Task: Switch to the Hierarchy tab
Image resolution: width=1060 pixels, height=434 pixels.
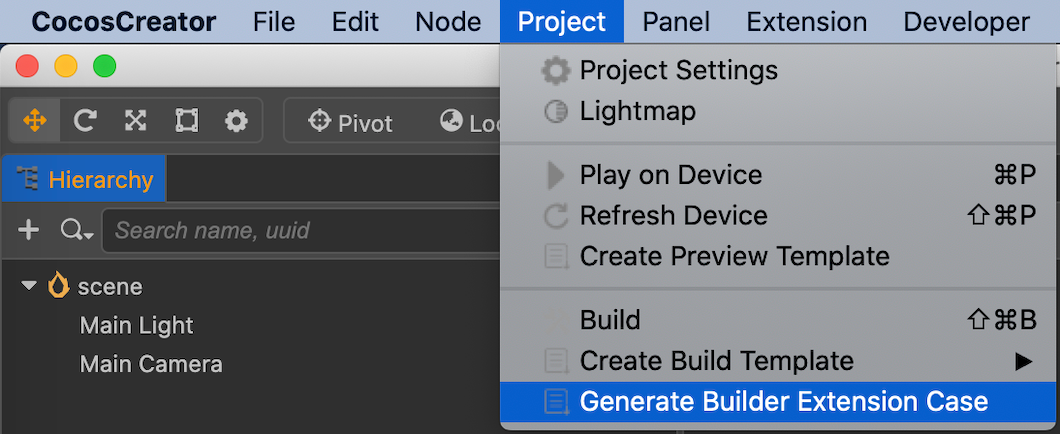Action: 85,180
